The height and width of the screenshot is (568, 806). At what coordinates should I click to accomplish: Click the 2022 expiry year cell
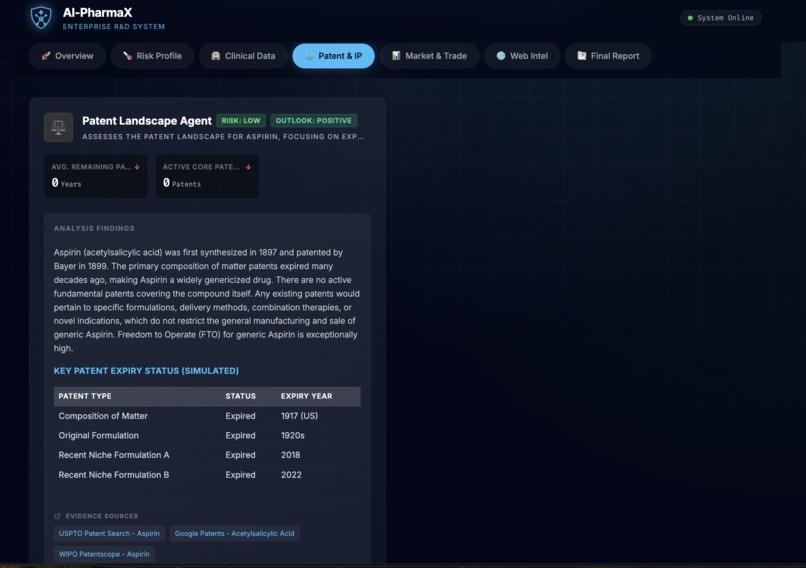(291, 475)
